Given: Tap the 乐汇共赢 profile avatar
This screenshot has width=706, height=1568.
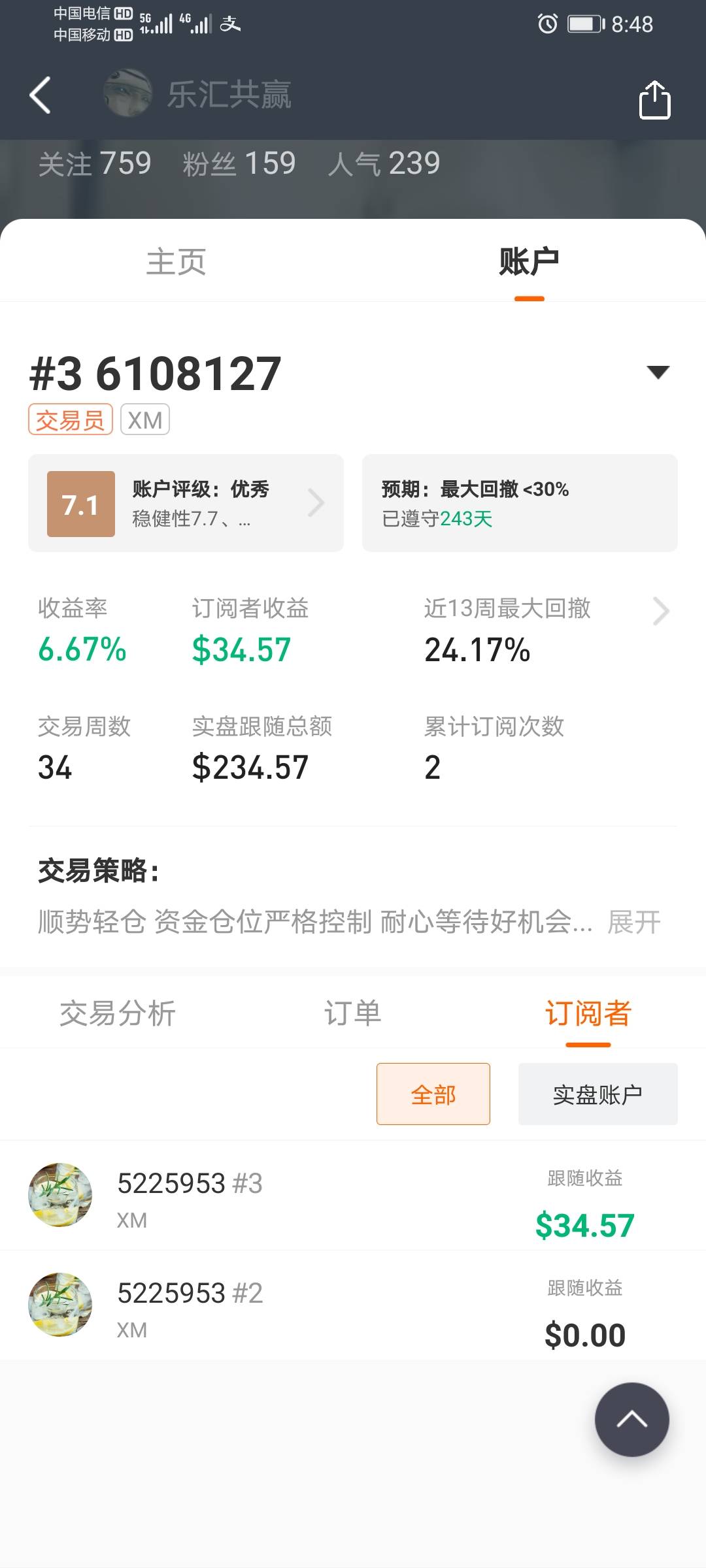Looking at the screenshot, I should coord(128,93).
